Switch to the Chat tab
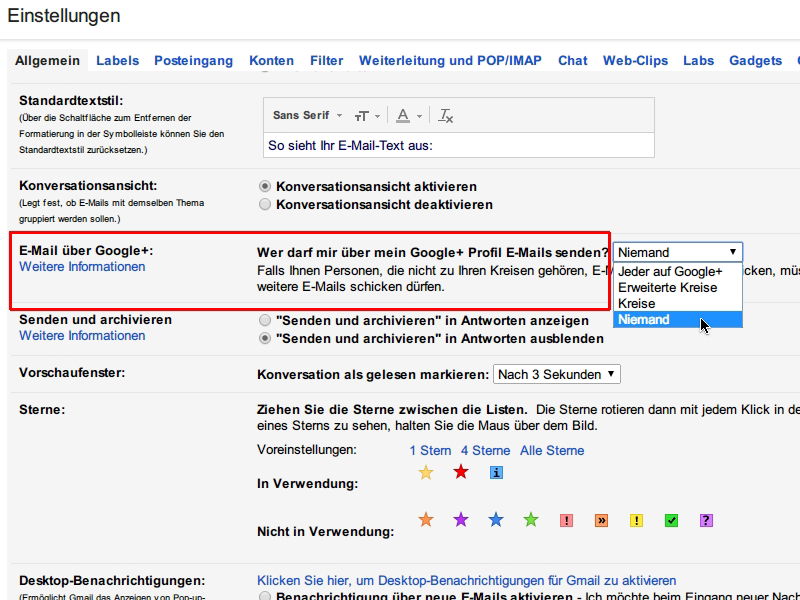The width and height of the screenshot is (800, 600). [572, 60]
